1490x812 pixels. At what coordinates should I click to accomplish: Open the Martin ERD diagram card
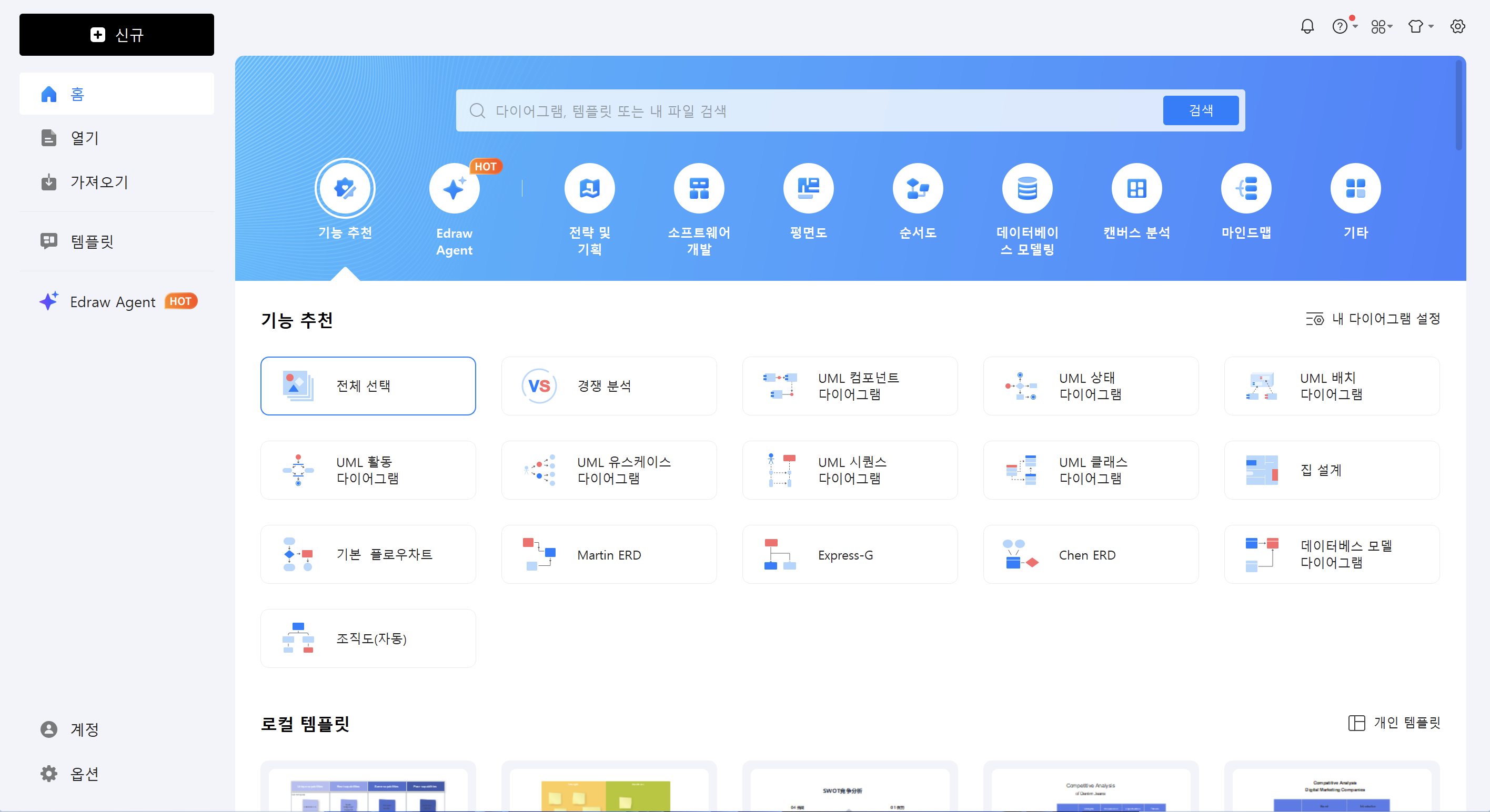click(609, 555)
